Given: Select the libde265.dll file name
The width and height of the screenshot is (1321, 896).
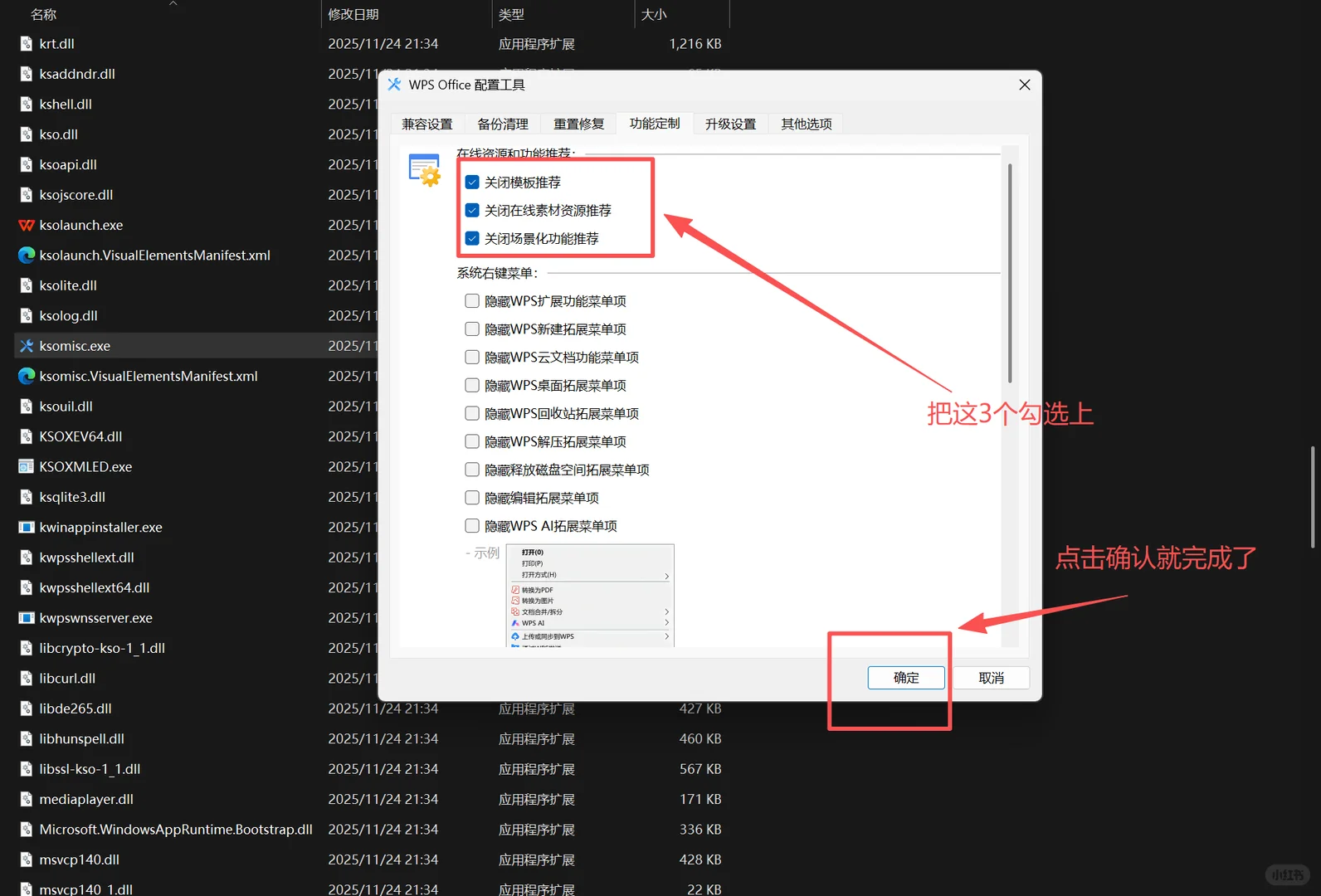Looking at the screenshot, I should tap(76, 709).
